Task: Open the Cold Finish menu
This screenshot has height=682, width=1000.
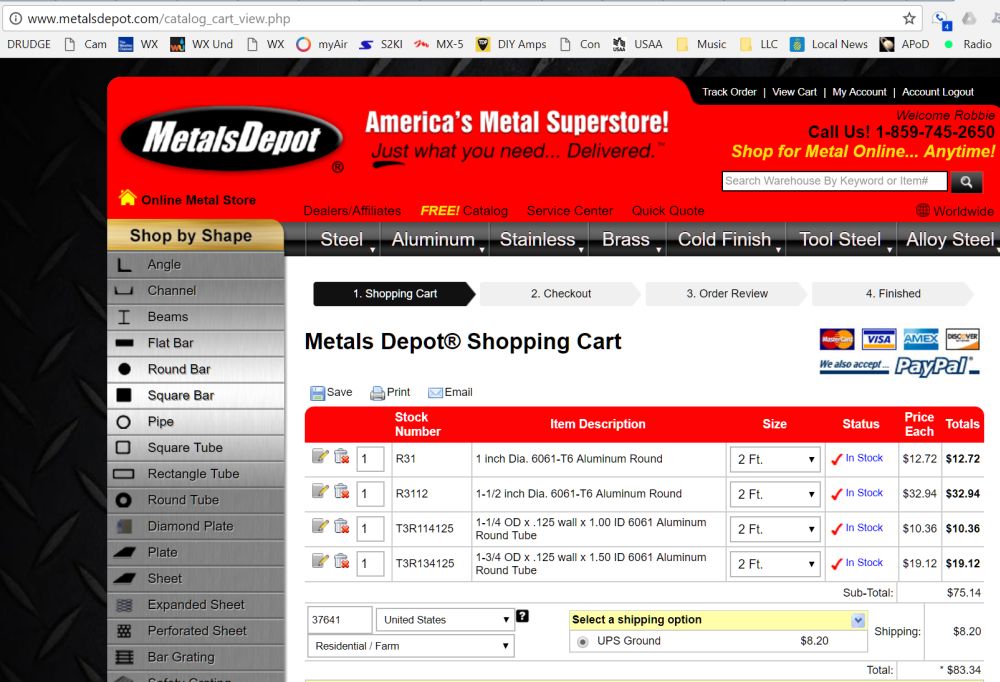Action: point(726,239)
